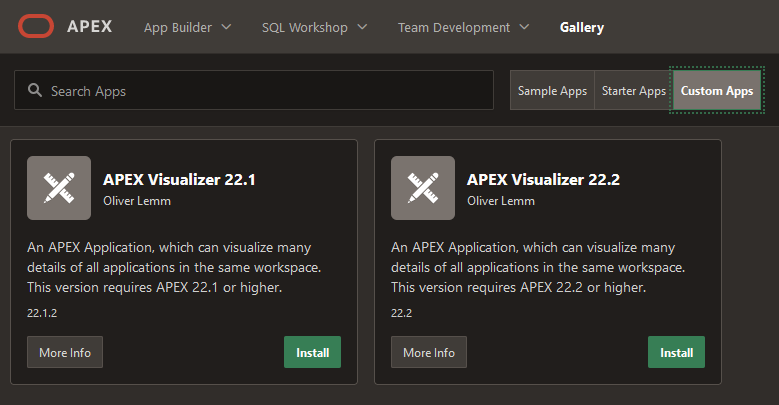Click the description mentioning APEX 22.1 or higher
The width and height of the screenshot is (779, 405).
point(174,267)
